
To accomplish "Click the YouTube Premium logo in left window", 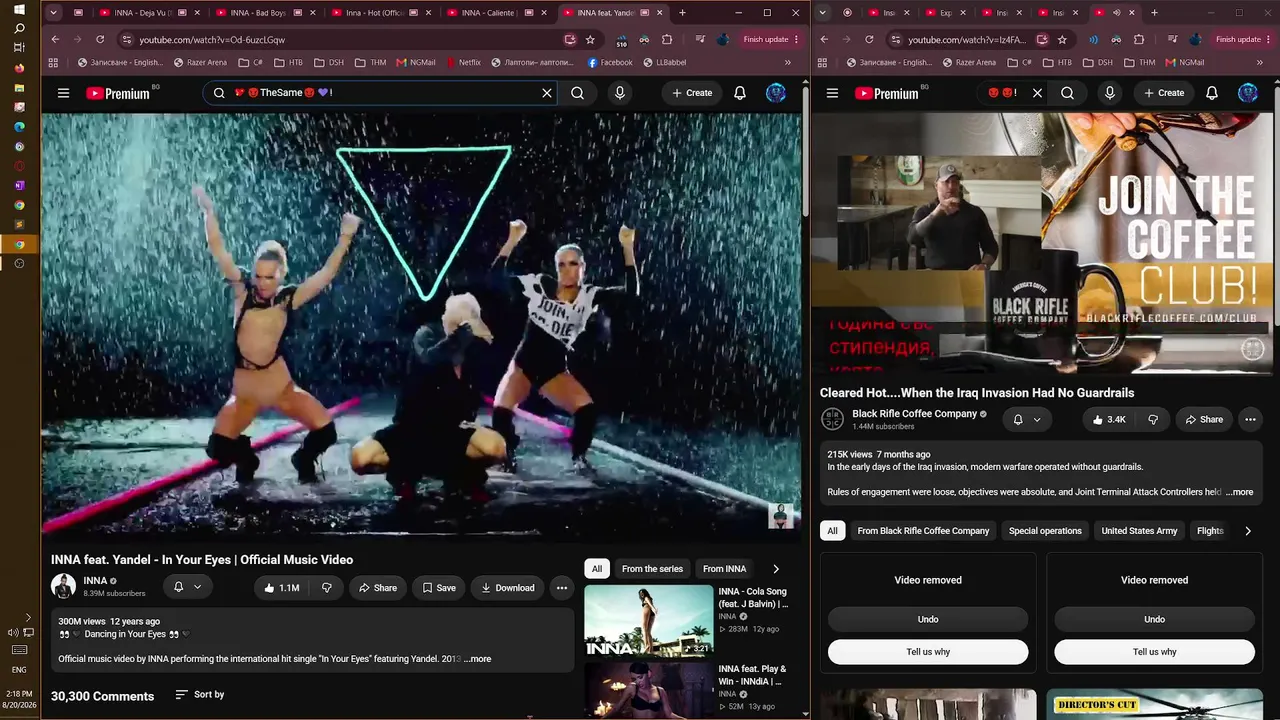I will [118, 93].
